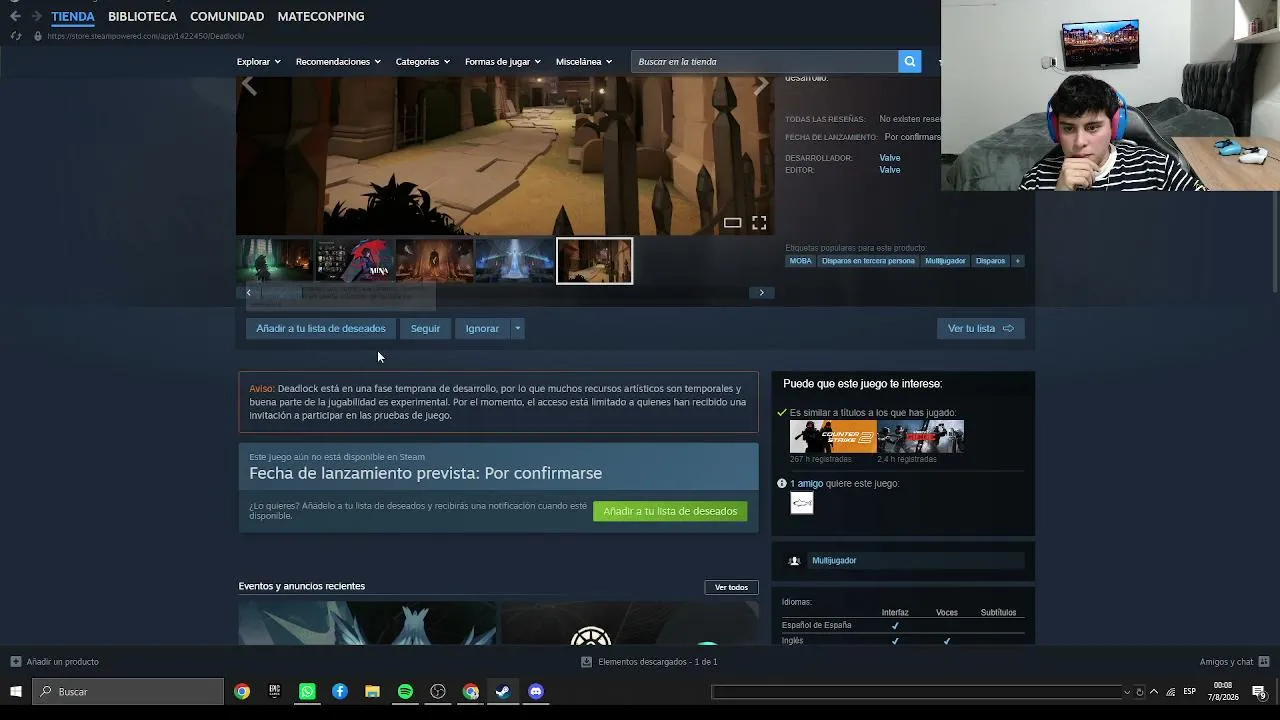Expand the Recomendaciones dropdown menu

(338, 62)
